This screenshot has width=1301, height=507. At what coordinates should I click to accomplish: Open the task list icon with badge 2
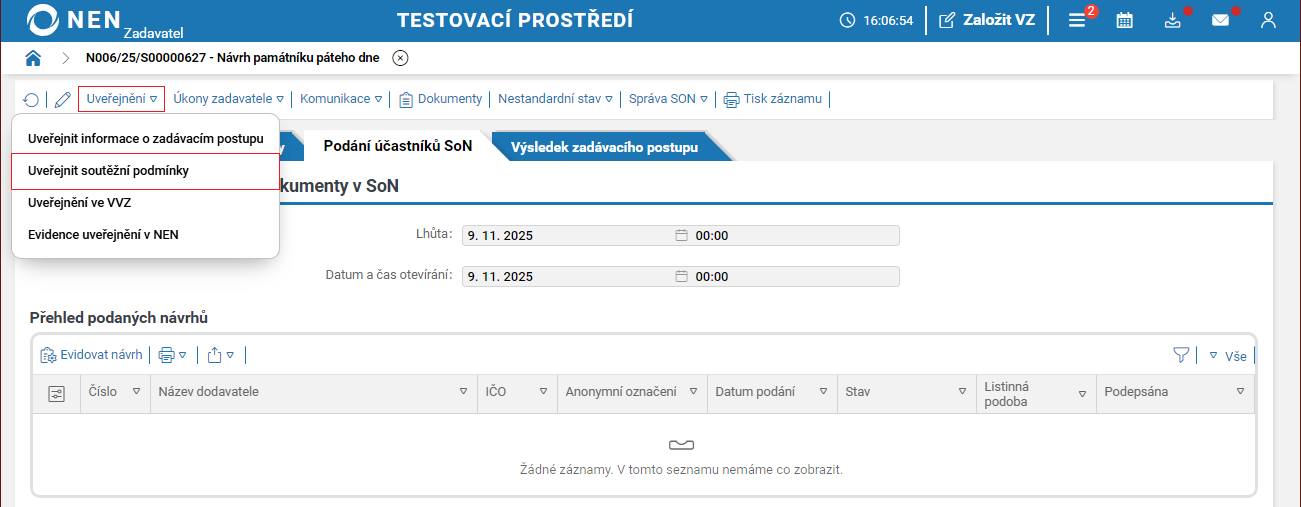pos(1078,20)
